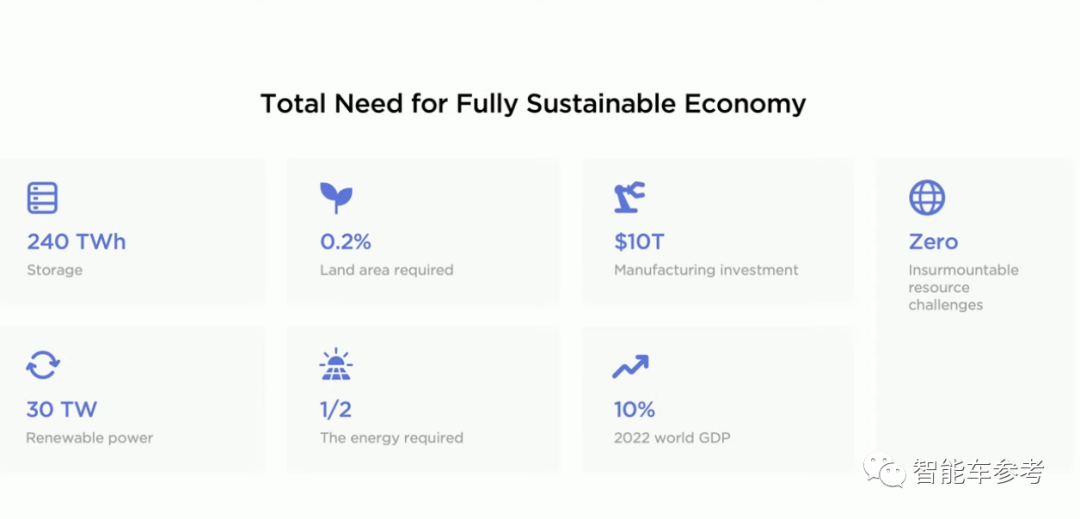The width and height of the screenshot is (1080, 519).
Task: Click the 1/2 energy value
Action: [336, 410]
